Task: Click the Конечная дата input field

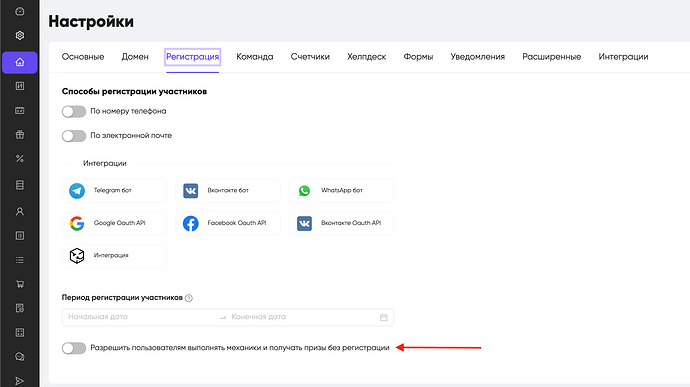Action: 304,317
